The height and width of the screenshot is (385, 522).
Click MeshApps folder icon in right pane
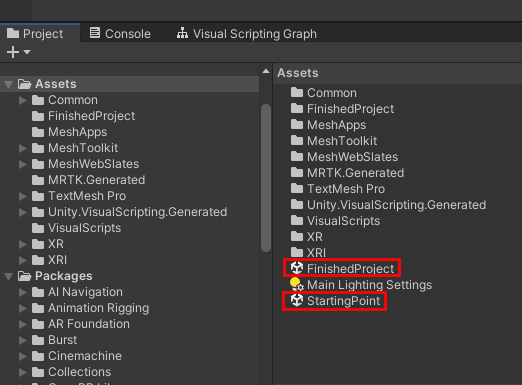pyautogui.click(x=297, y=124)
